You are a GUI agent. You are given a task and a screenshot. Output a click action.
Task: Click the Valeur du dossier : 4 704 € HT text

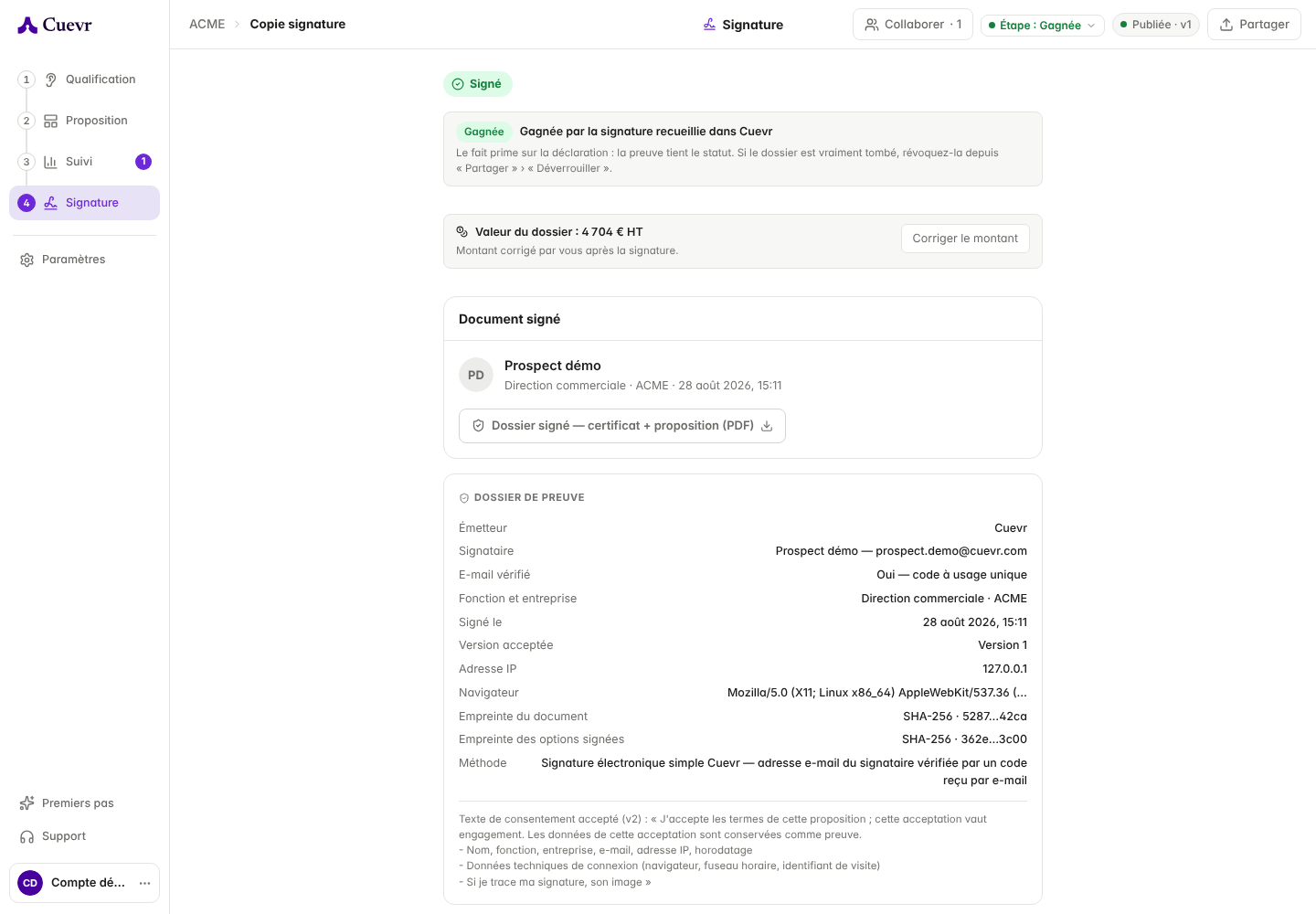tap(559, 232)
